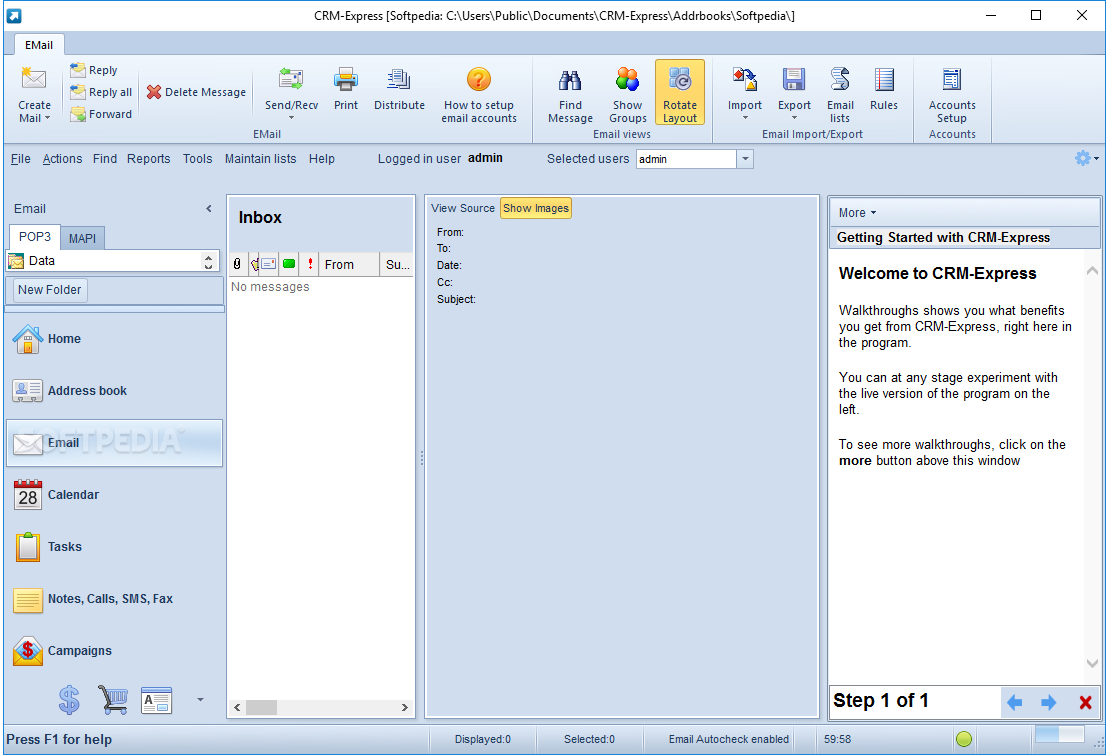Screen dimensions: 1106x755
Task: Open the Rules icon
Action: pos(884,79)
